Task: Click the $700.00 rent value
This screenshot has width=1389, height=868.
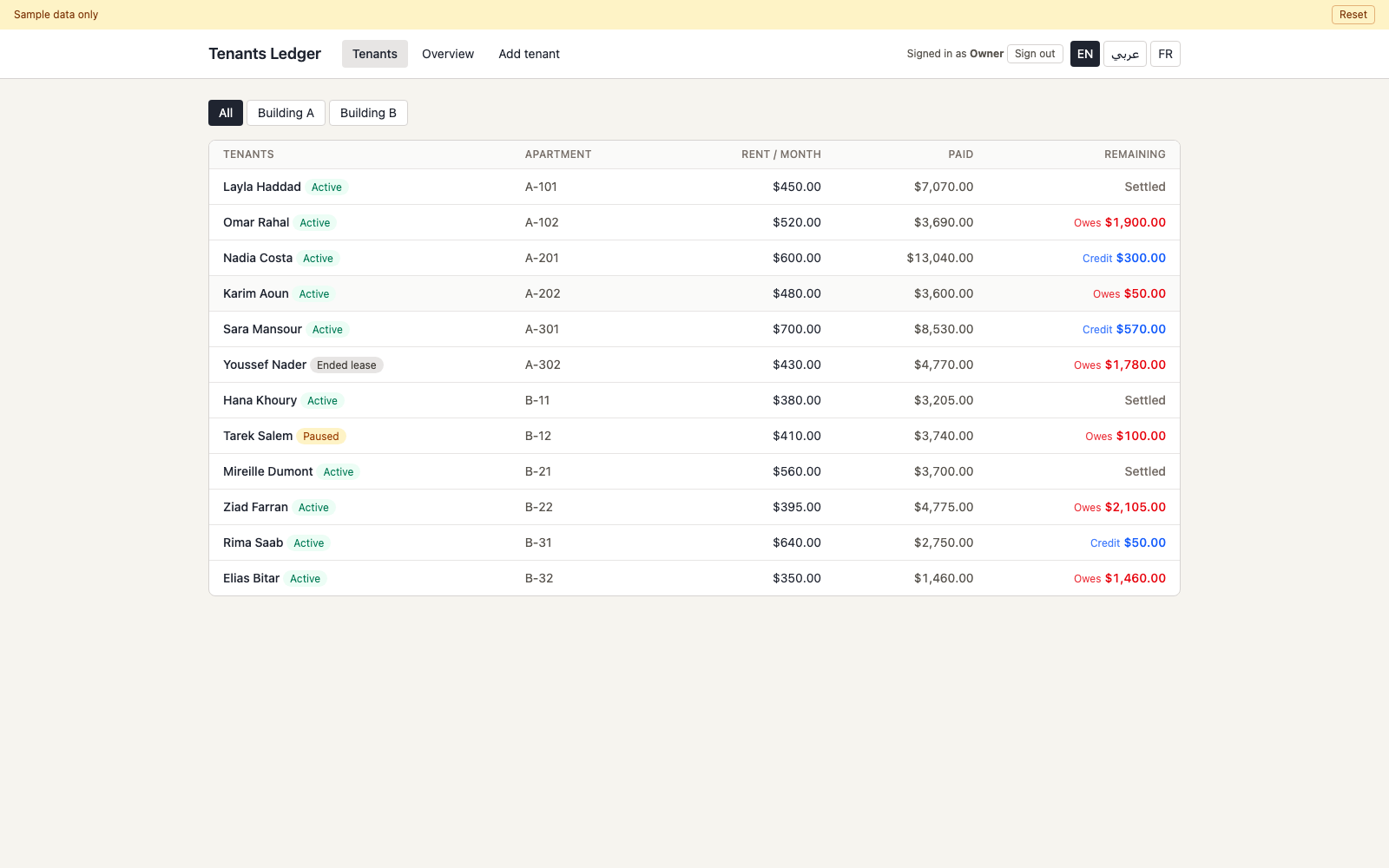Action: tap(797, 329)
